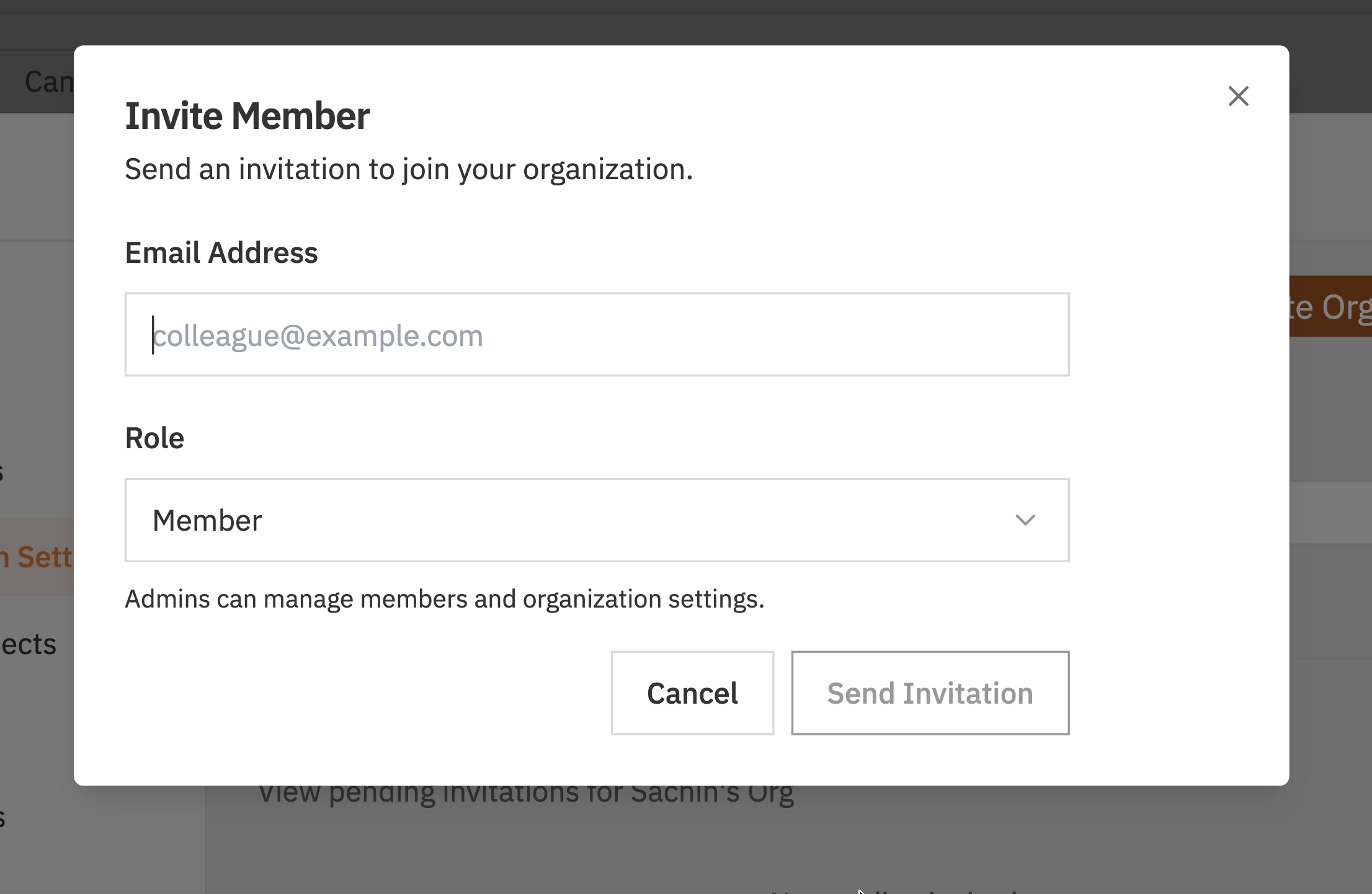Activate the Invite Member dialog title area
The height and width of the screenshot is (894, 1372).
tap(247, 115)
